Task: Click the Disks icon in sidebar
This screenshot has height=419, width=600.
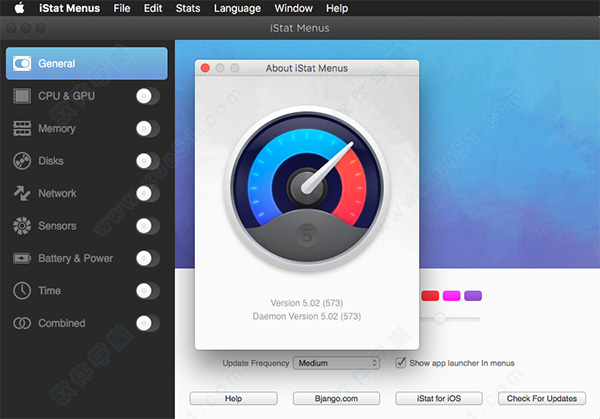Action: tap(22, 161)
